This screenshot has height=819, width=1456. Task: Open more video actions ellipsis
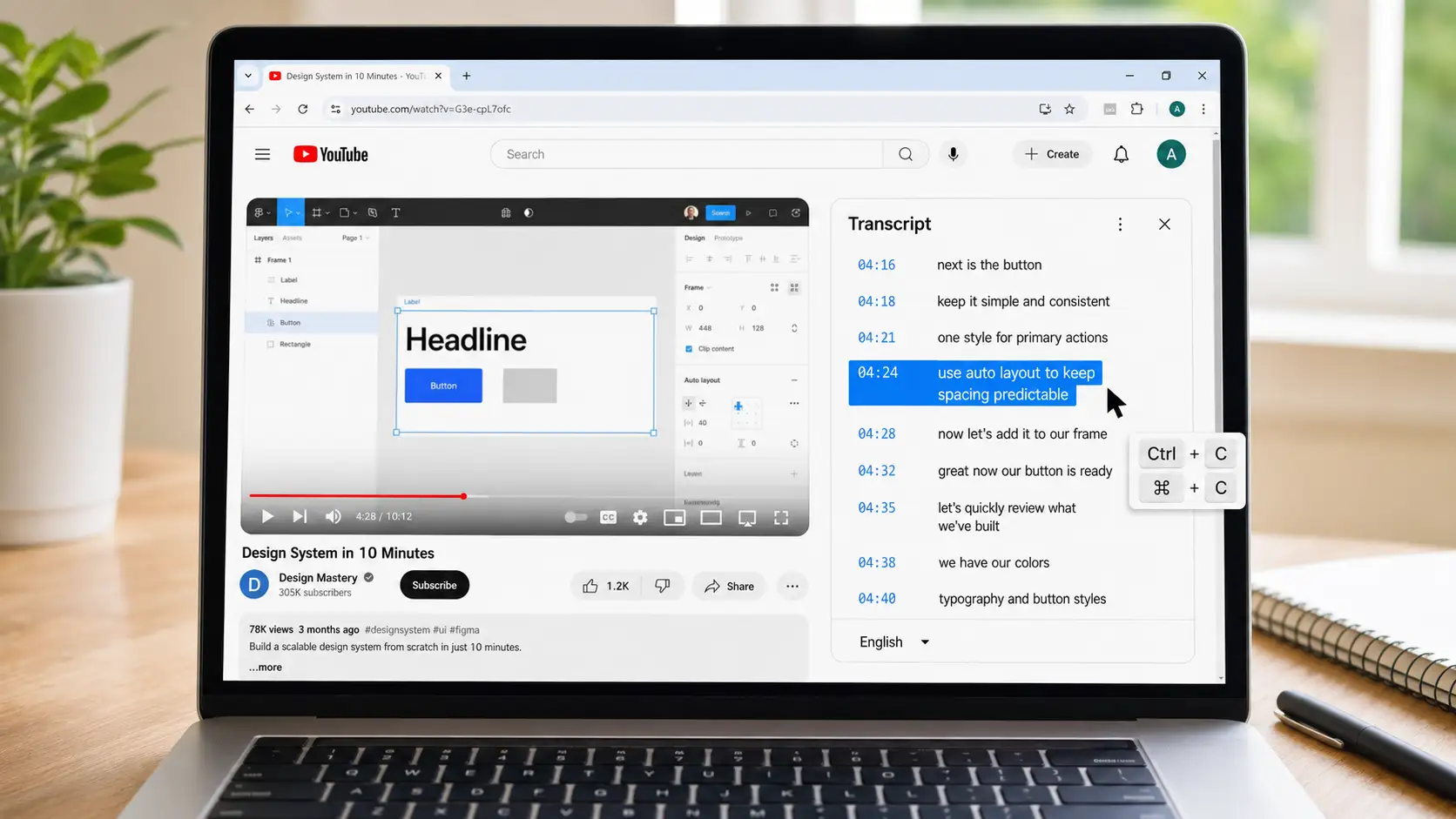(x=792, y=586)
